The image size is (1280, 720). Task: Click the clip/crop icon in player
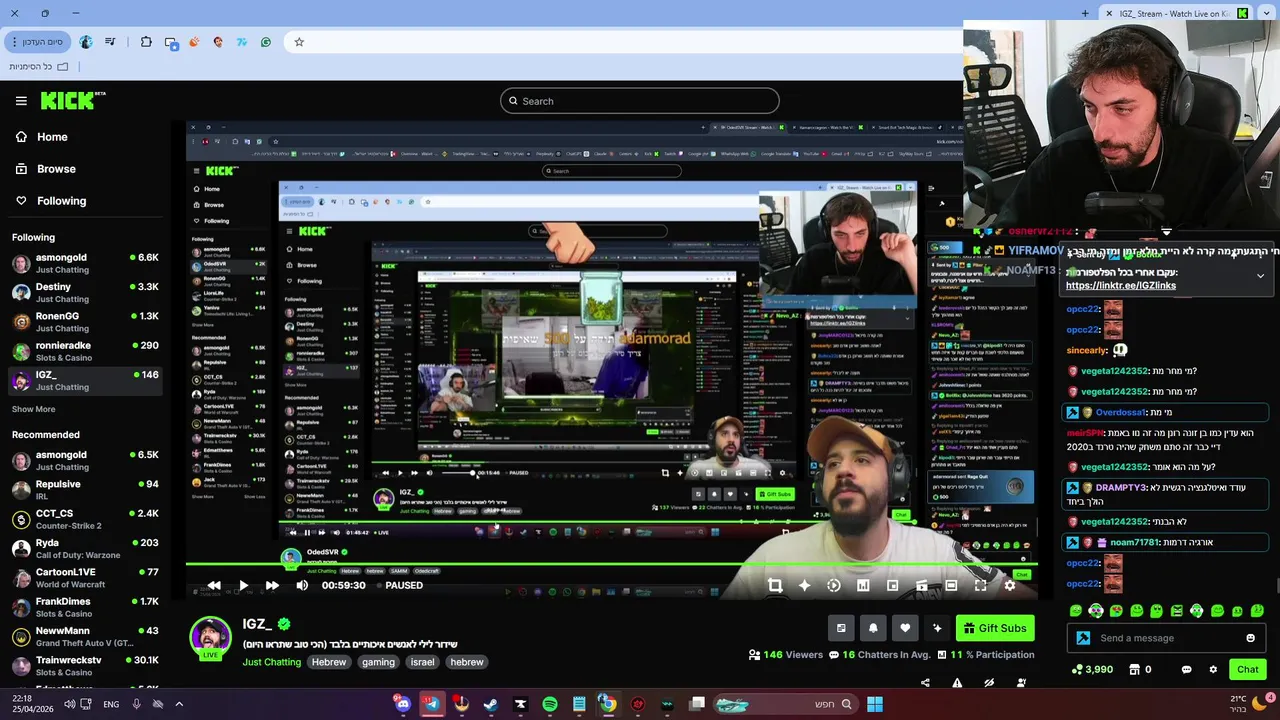(x=775, y=586)
